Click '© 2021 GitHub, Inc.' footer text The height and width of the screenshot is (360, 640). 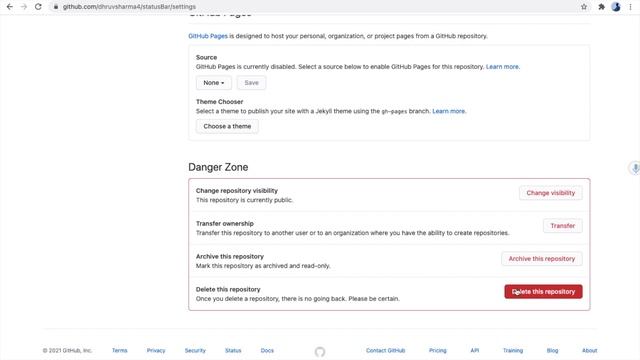coord(67,350)
